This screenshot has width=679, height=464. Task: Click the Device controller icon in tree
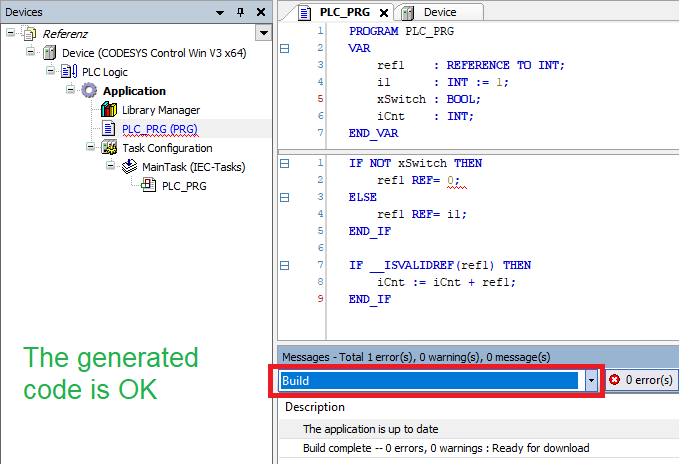(49, 53)
